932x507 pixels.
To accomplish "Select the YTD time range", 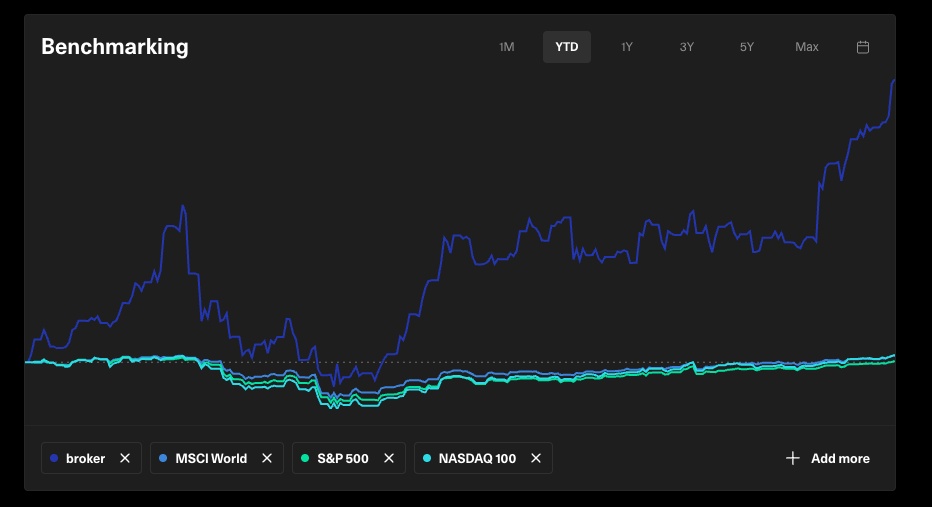I will click(x=567, y=47).
